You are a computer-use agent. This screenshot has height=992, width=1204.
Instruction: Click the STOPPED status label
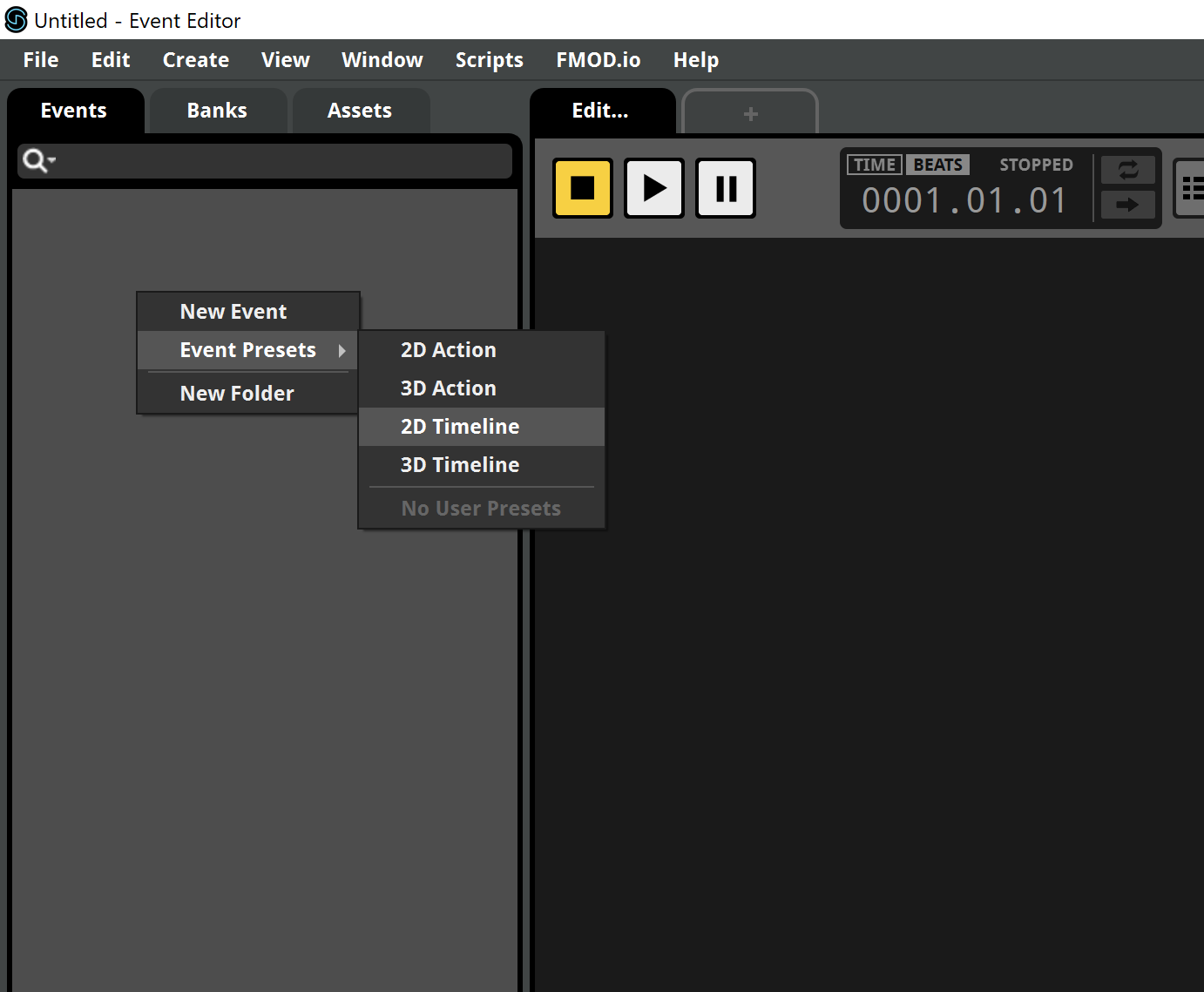pyautogui.click(x=1036, y=165)
